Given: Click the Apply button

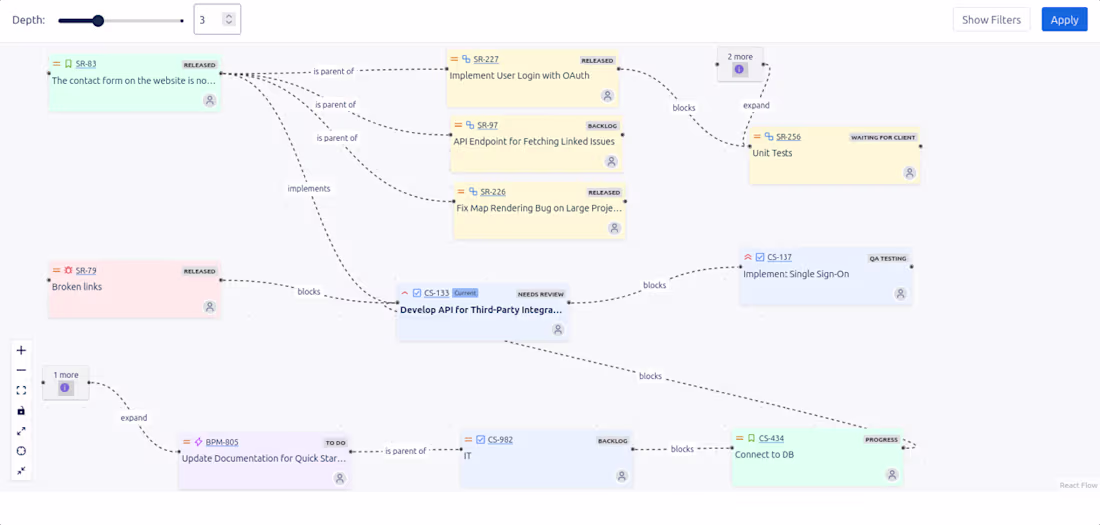Looking at the screenshot, I should coord(1064,20).
